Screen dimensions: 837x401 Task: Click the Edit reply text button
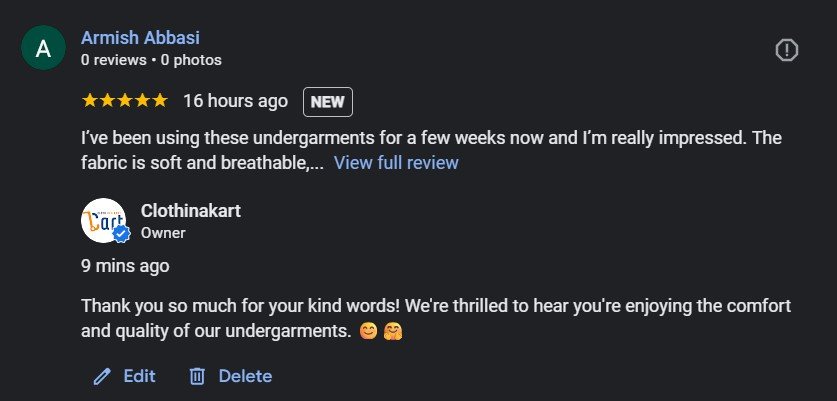(x=139, y=376)
